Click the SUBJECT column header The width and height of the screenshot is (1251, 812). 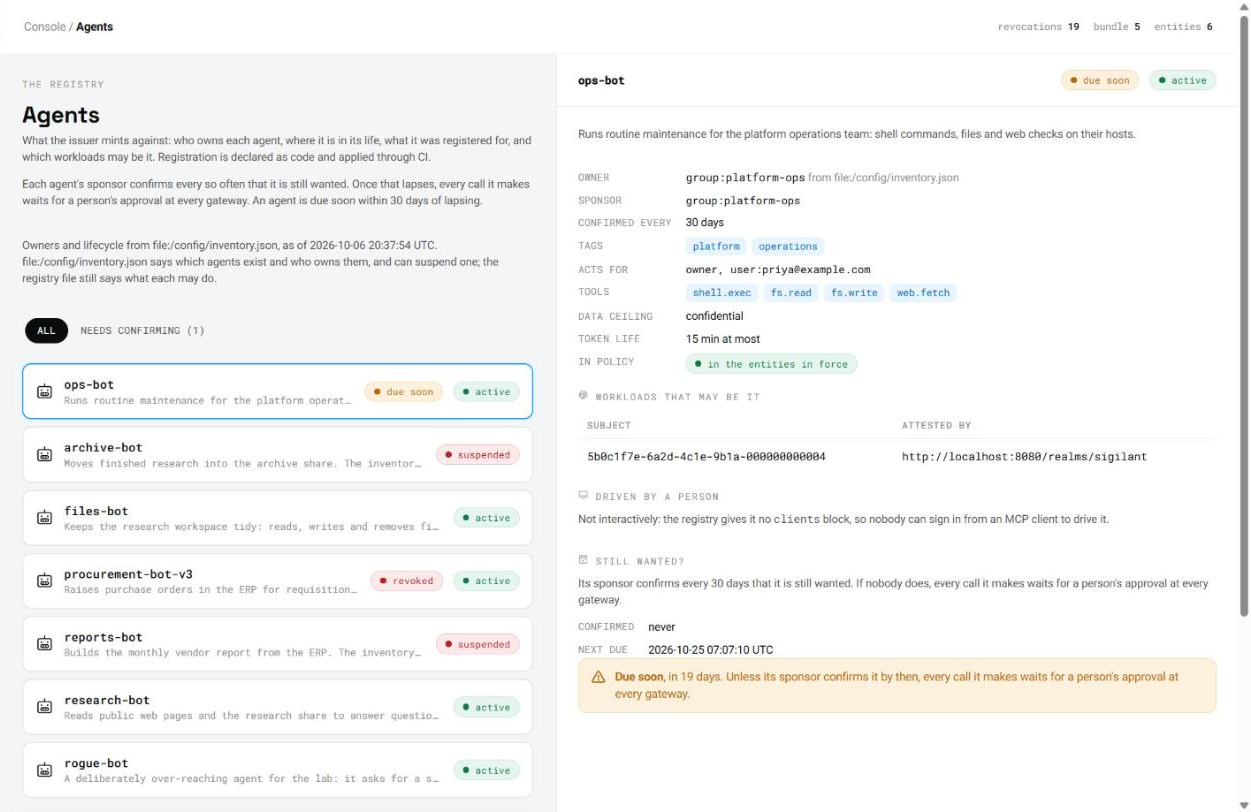[609, 426]
